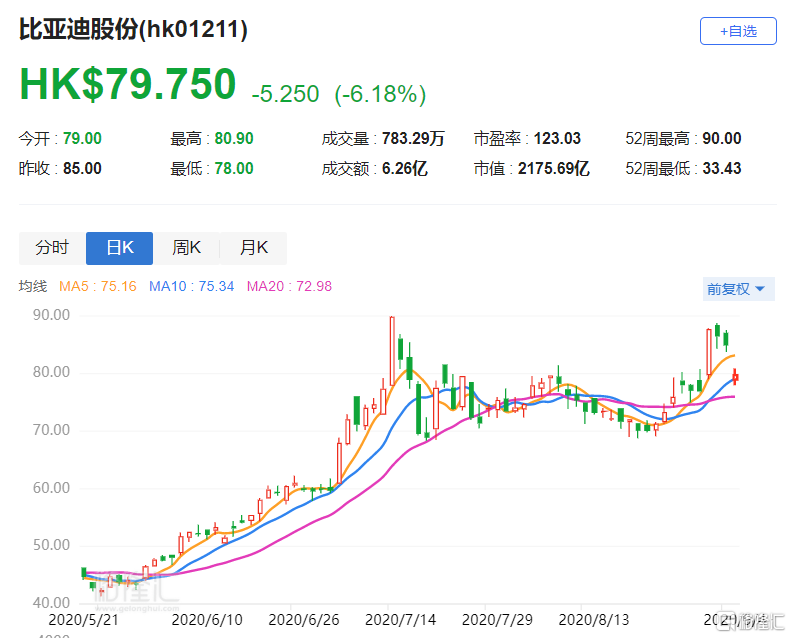Expand the 前复权 adjustment dropdown
Viewport: 791px width, 638px height.
tap(738, 289)
